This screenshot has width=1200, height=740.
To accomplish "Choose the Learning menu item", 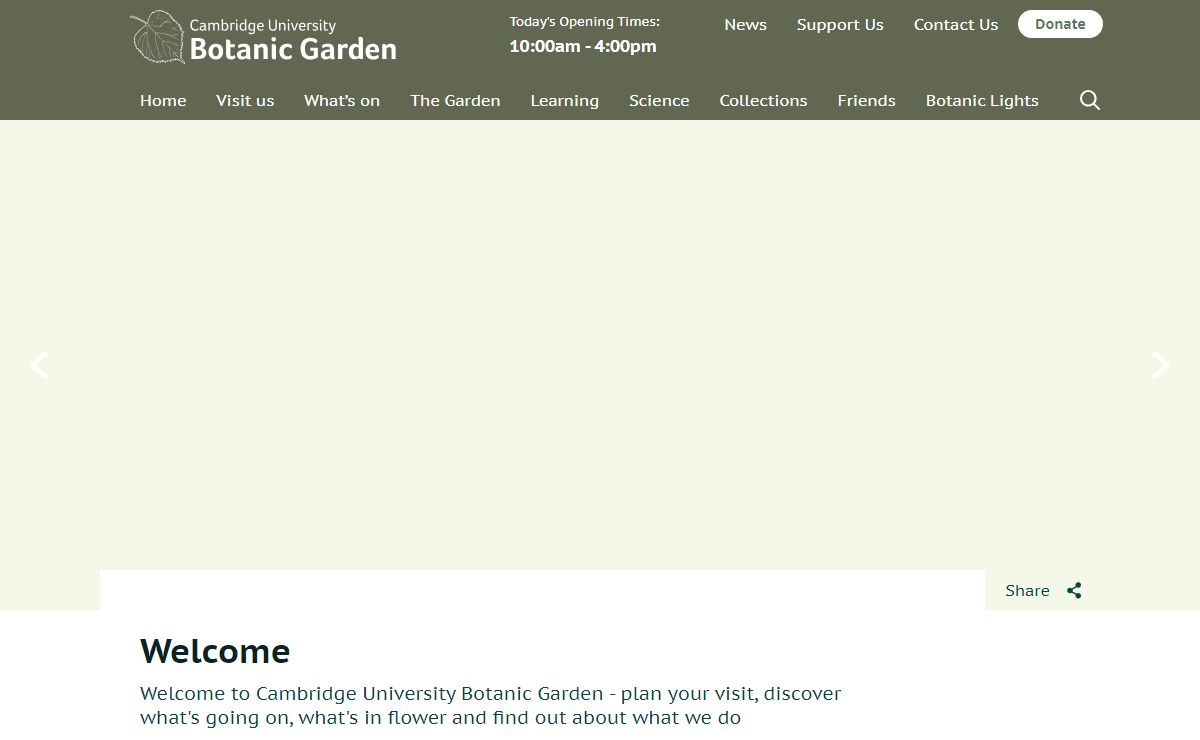I will pyautogui.click(x=564, y=100).
